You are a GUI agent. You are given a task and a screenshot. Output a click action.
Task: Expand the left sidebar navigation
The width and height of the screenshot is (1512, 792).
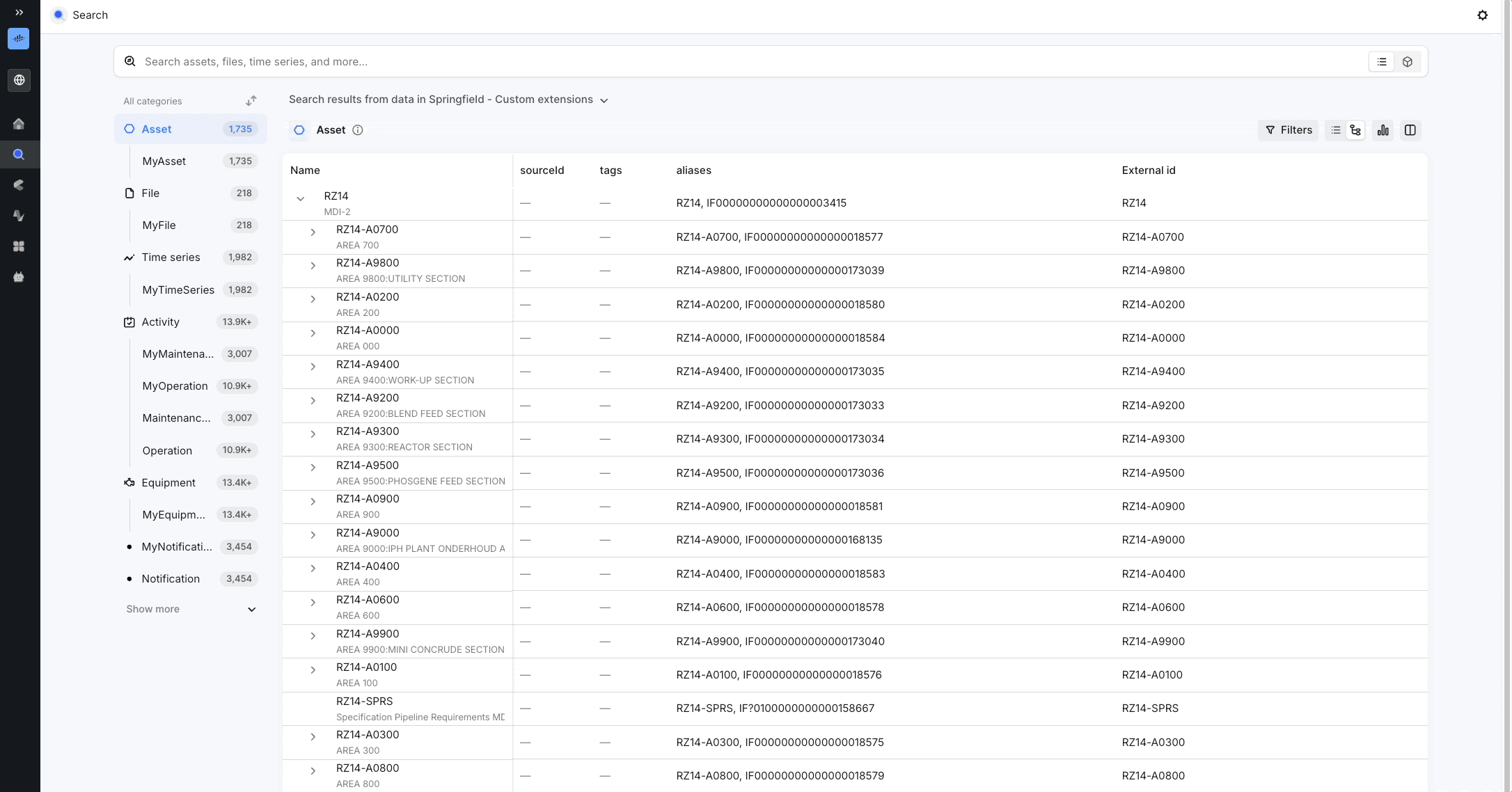pyautogui.click(x=19, y=13)
